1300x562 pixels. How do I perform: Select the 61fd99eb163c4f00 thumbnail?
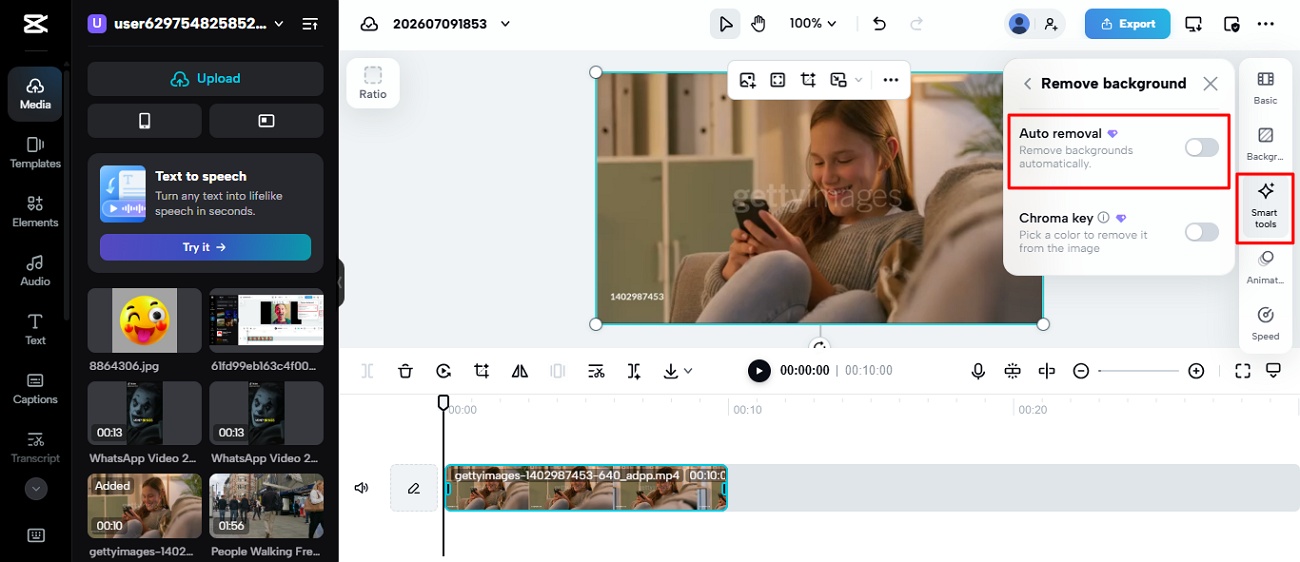[266, 321]
